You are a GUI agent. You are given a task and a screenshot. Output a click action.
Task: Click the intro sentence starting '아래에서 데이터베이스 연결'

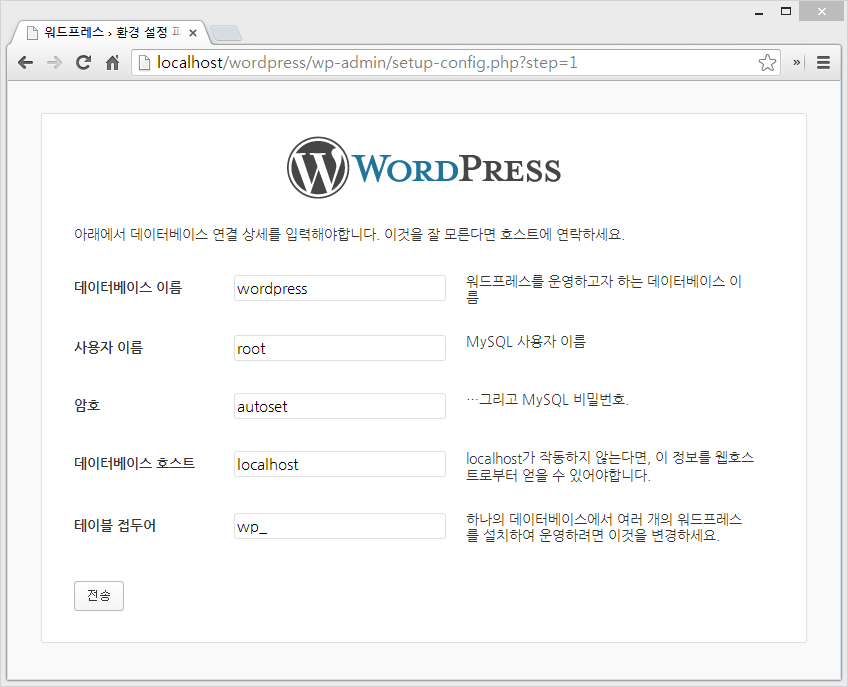point(349,234)
